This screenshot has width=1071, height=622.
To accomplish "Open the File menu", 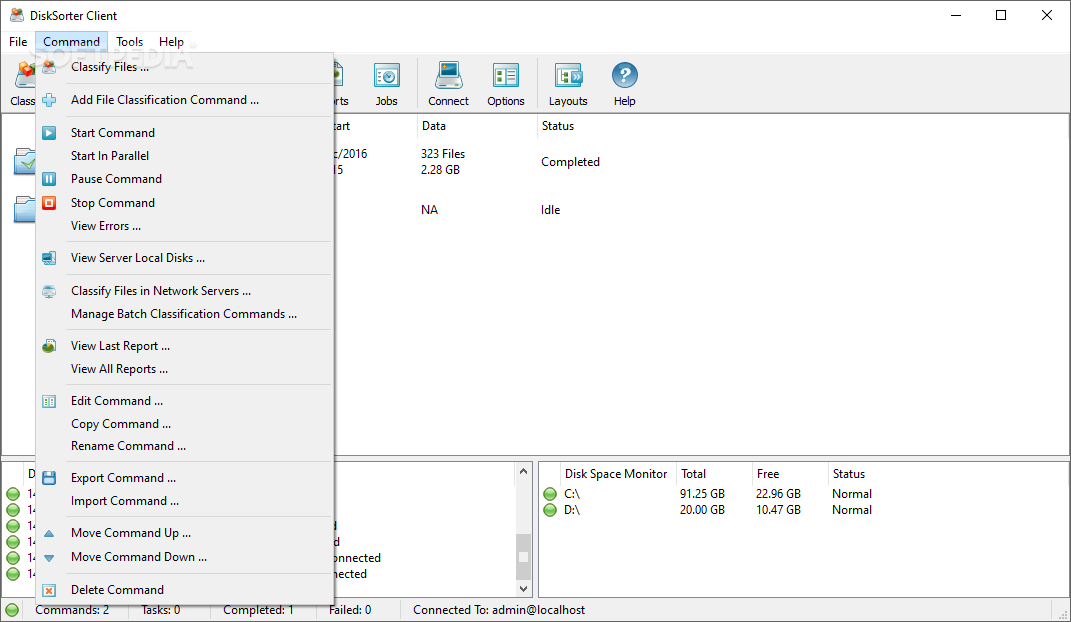I will coord(18,42).
